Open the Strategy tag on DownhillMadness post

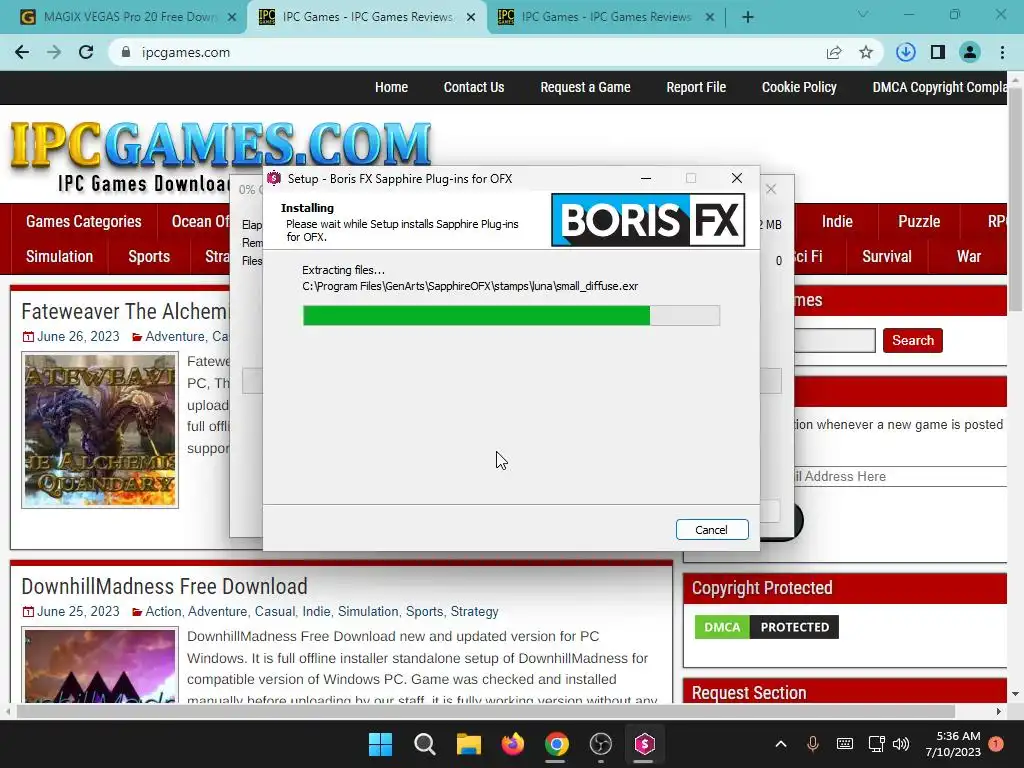point(474,611)
